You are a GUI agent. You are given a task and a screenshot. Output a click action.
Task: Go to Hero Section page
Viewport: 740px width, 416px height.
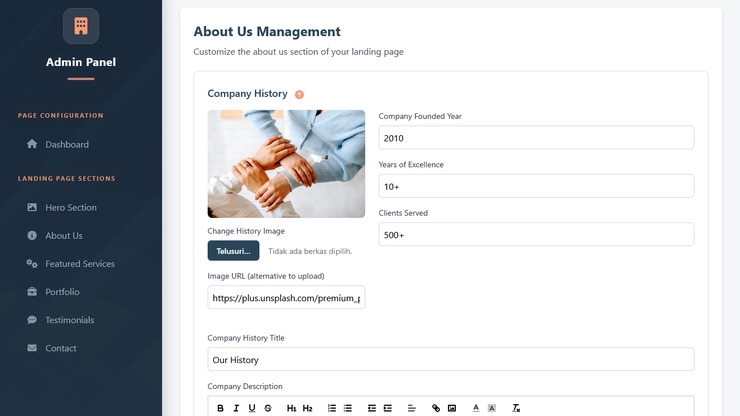coord(71,207)
